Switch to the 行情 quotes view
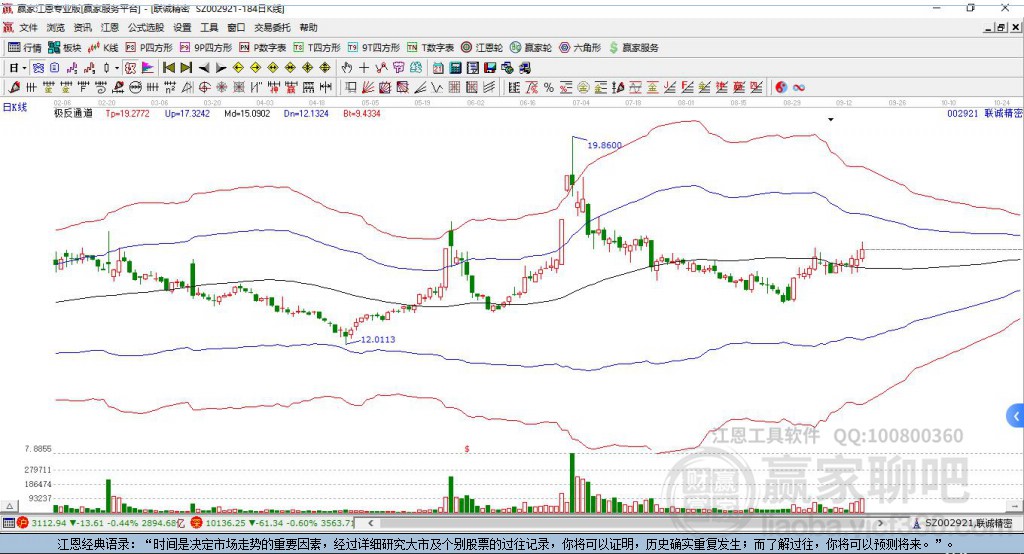Screen dimensions: 1024x554 tap(24, 48)
